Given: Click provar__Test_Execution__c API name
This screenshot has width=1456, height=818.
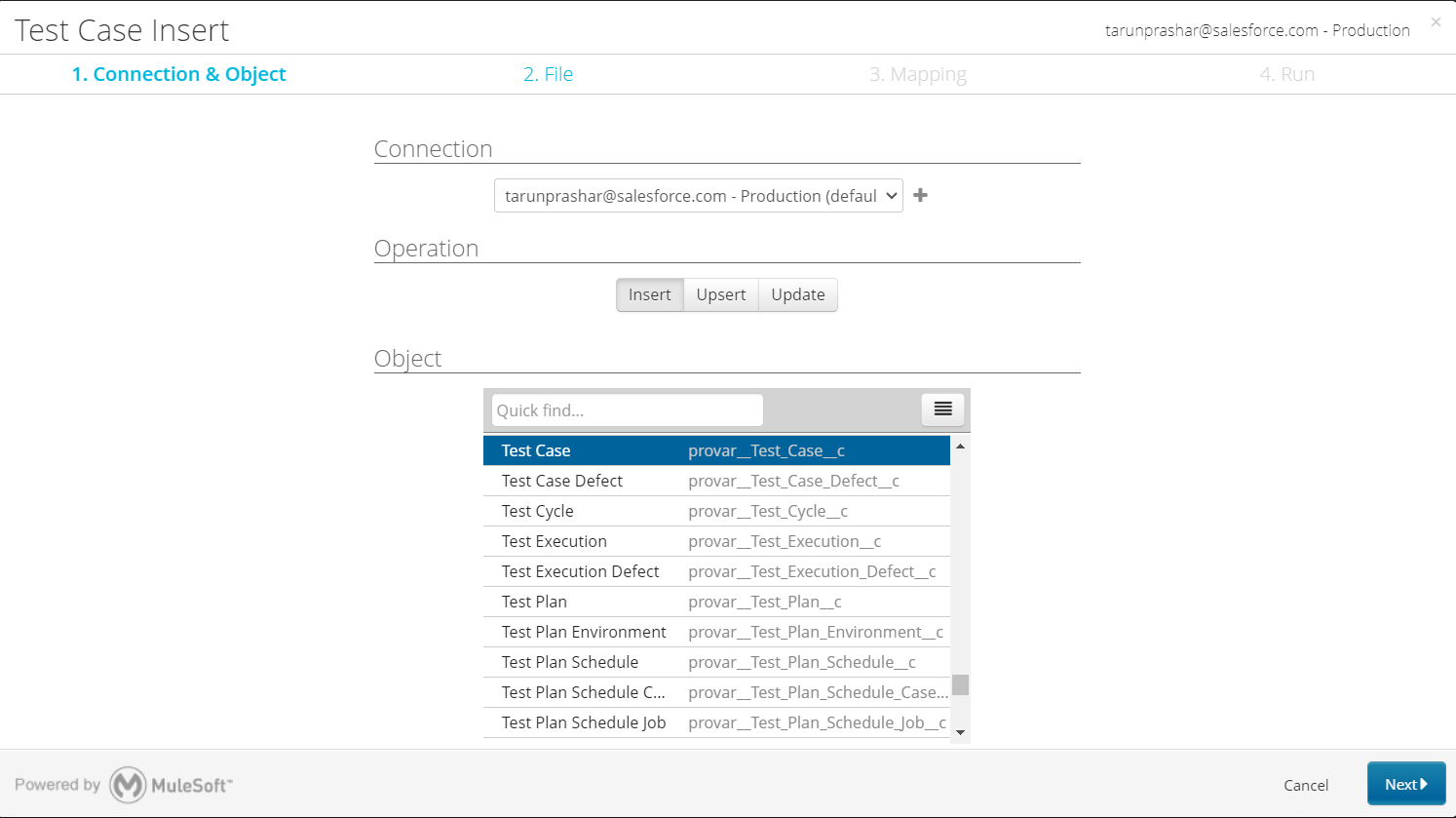Looking at the screenshot, I should [785, 541].
